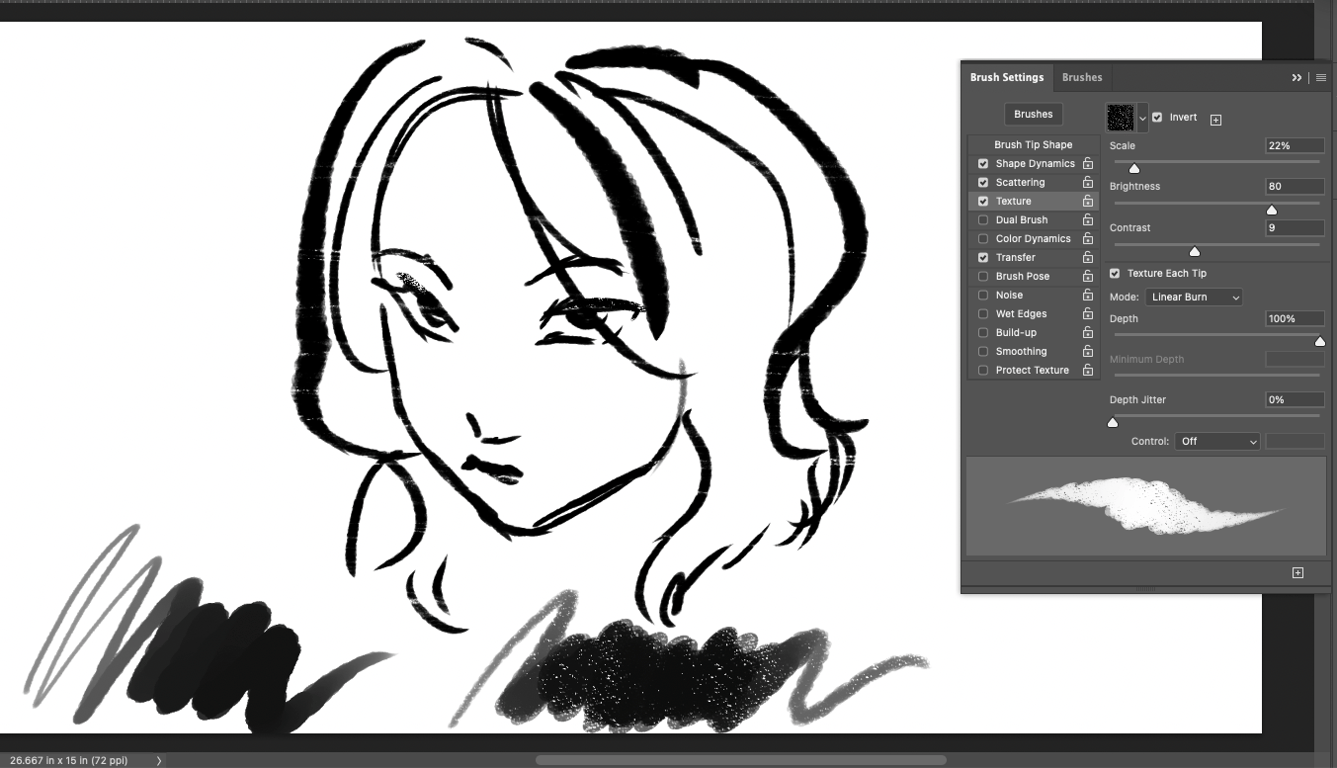Toggle lock icon for Shape Dynamics

tap(1087, 163)
